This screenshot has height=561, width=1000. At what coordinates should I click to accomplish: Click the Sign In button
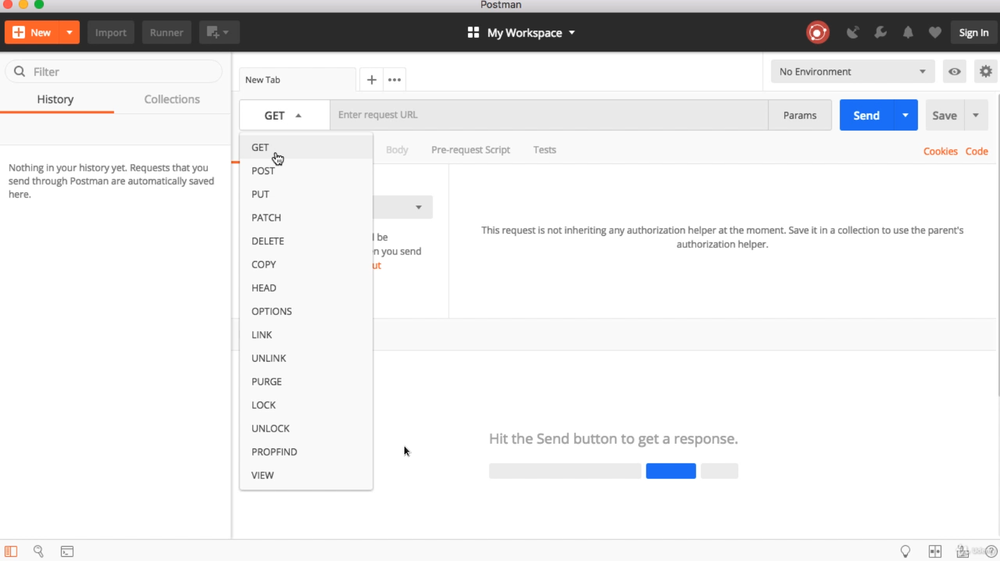point(973,33)
